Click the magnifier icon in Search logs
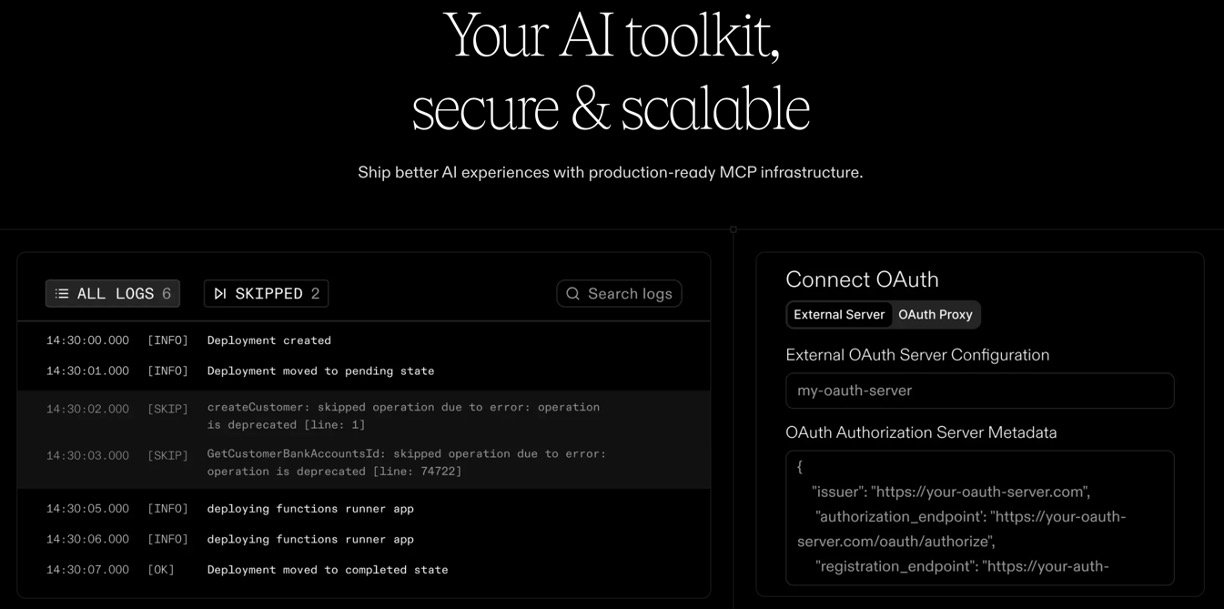Screen dimensions: 1224x610 point(573,294)
